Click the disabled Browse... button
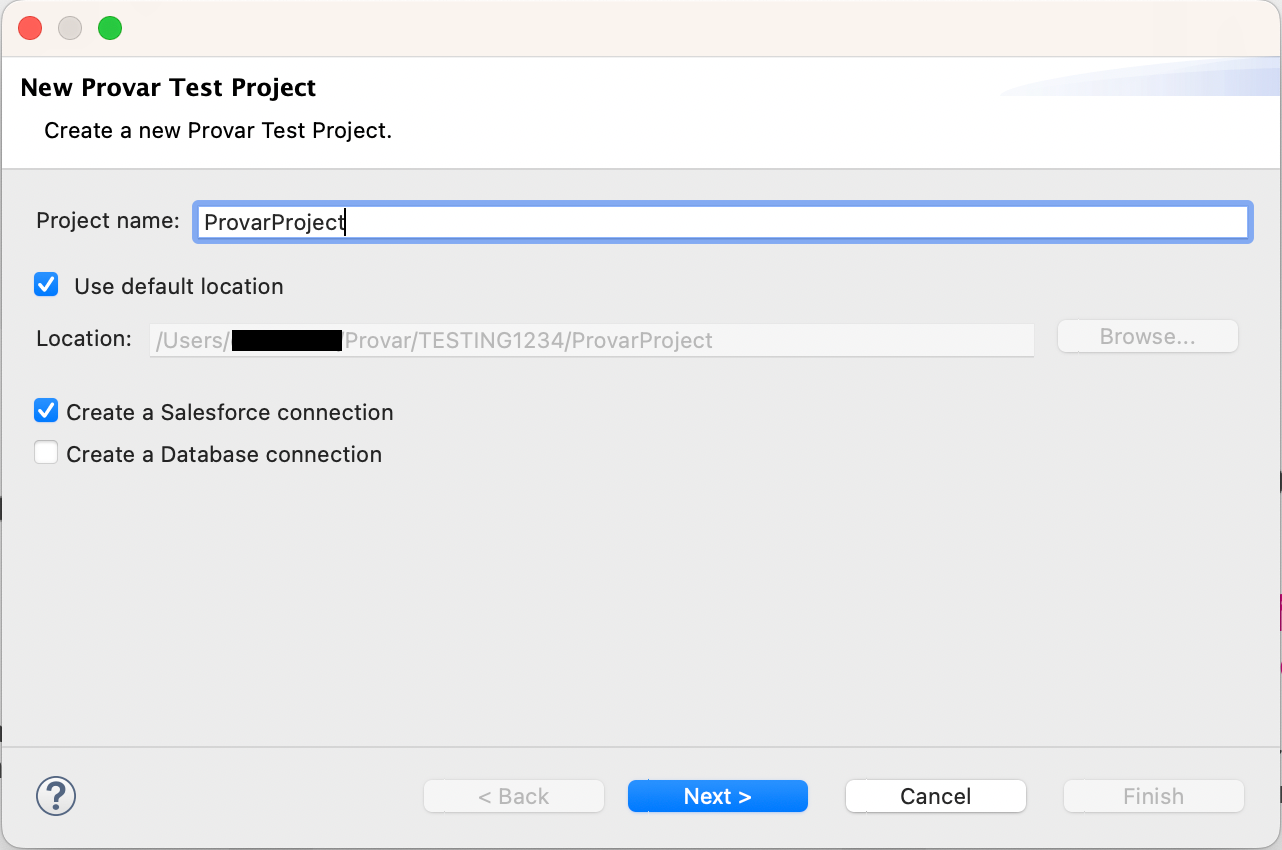 pyautogui.click(x=1148, y=337)
